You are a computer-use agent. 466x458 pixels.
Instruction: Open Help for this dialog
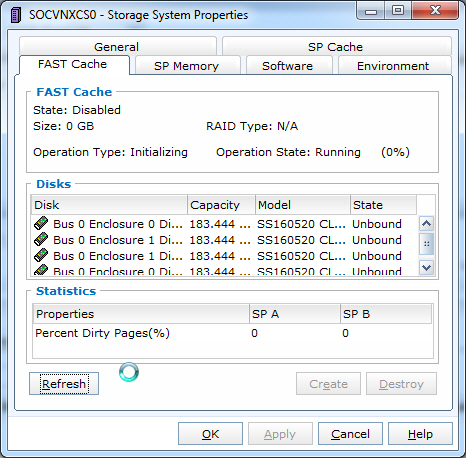(420, 434)
